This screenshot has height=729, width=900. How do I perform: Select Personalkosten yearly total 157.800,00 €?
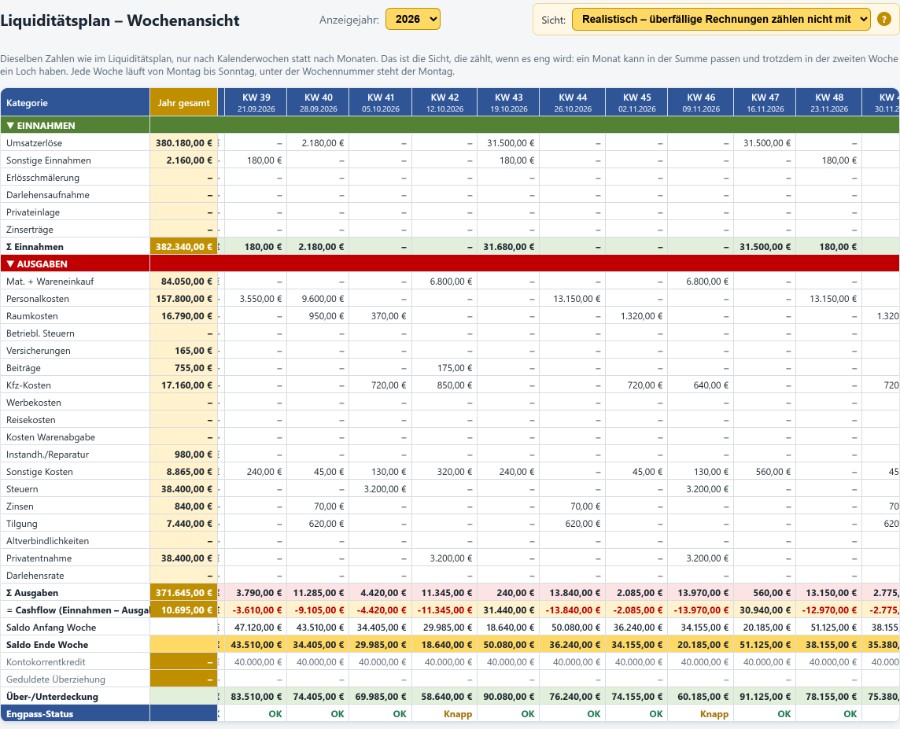pyautogui.click(x=184, y=298)
